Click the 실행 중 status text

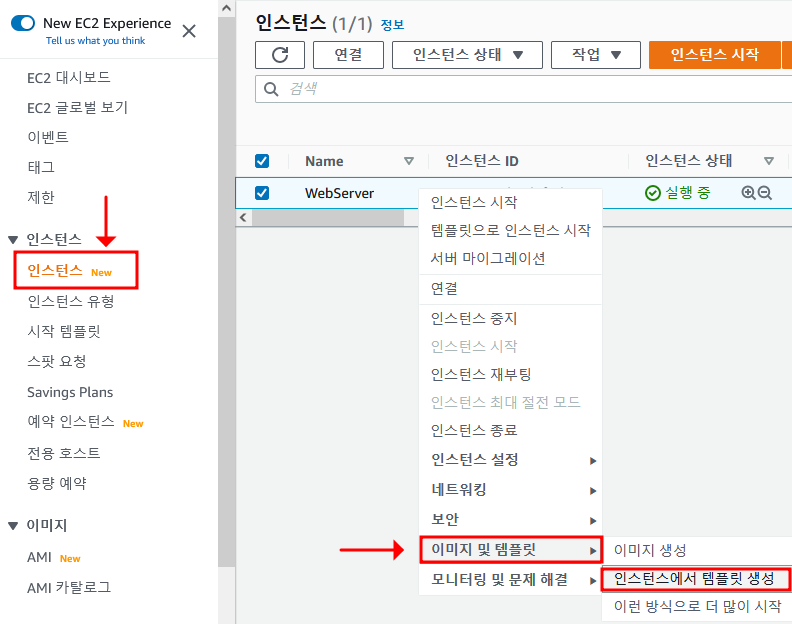pyautogui.click(x=687, y=193)
